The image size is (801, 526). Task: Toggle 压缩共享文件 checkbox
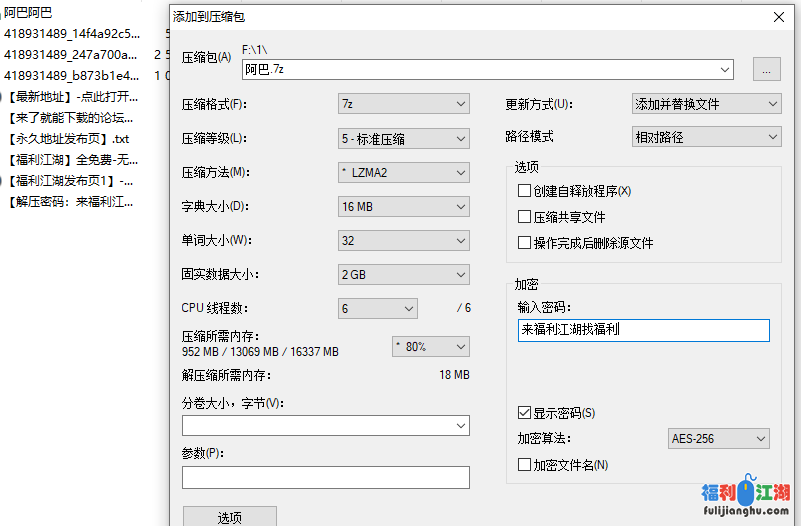point(524,217)
